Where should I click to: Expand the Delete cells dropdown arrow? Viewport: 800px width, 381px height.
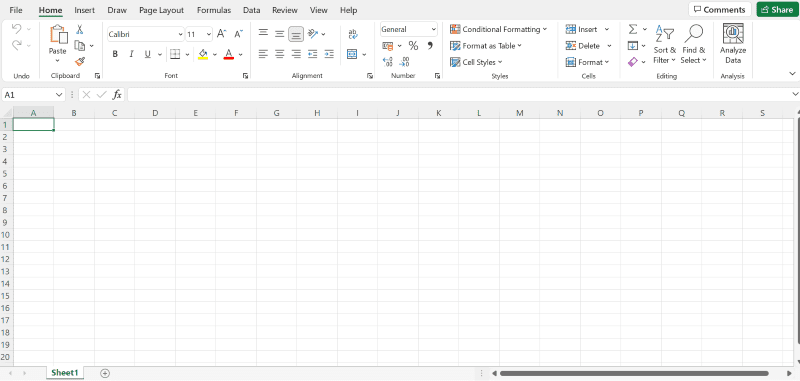tap(609, 46)
